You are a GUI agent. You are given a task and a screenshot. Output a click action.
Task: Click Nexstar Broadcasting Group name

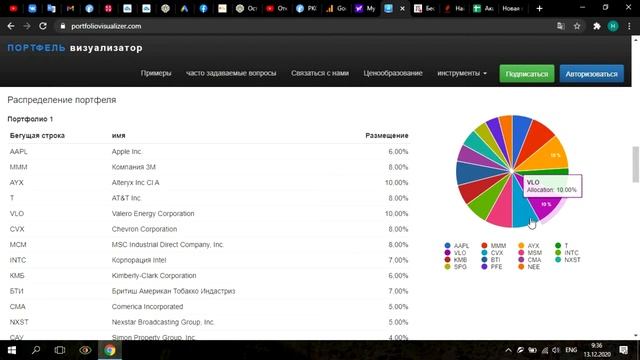click(x=163, y=322)
